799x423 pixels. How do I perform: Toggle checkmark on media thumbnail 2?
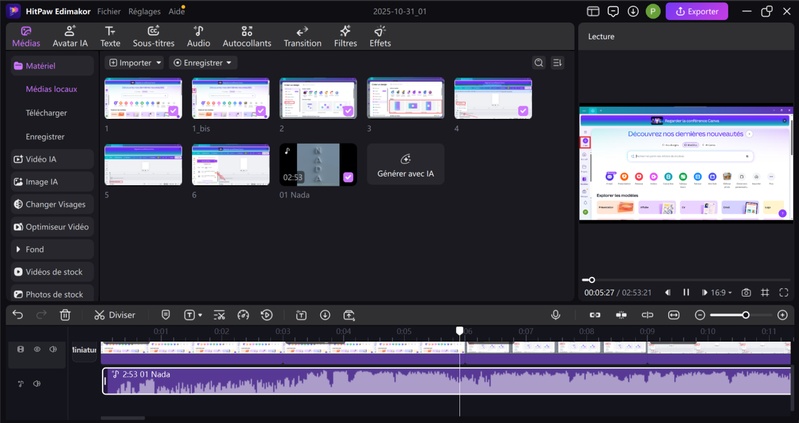(348, 111)
